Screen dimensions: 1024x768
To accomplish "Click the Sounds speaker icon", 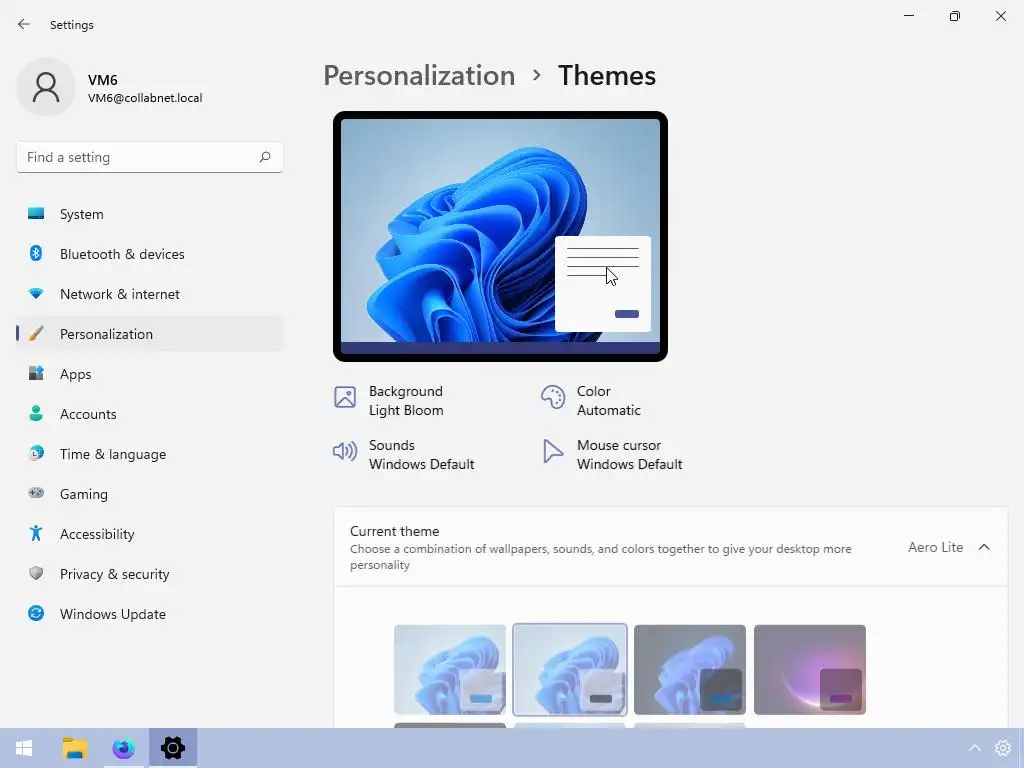I will (x=345, y=451).
